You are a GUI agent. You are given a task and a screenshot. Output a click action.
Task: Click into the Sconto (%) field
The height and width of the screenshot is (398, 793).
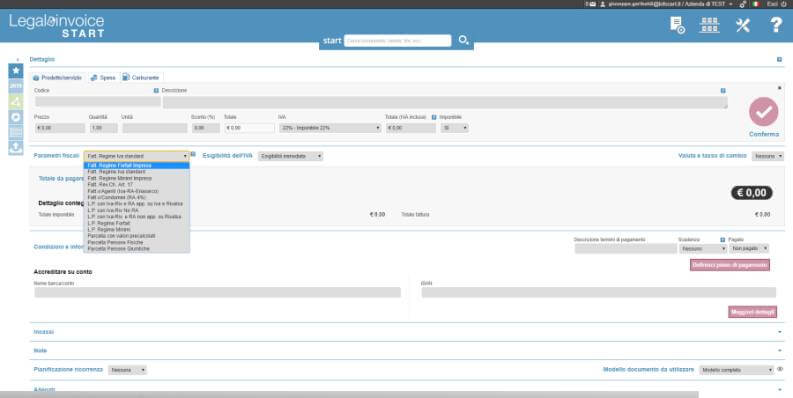point(205,128)
